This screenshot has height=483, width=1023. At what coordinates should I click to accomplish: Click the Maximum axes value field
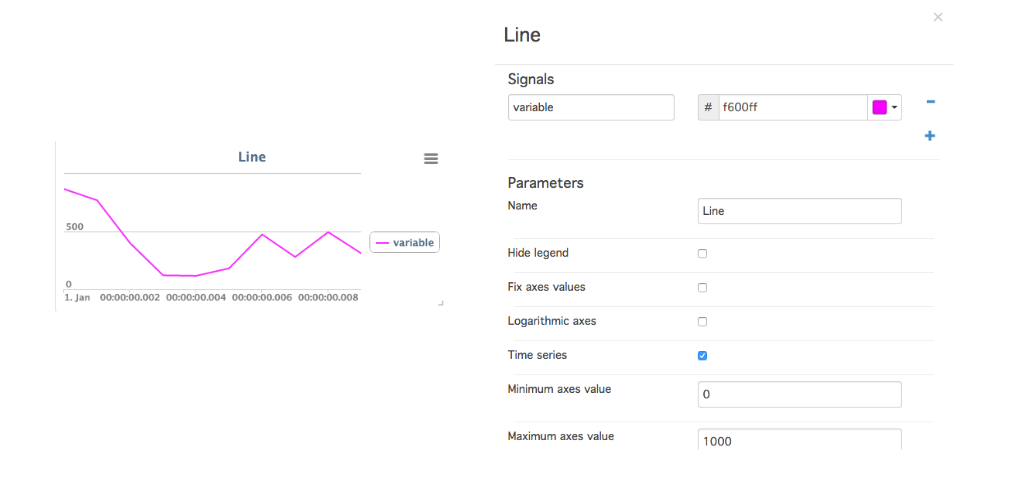(x=799, y=439)
